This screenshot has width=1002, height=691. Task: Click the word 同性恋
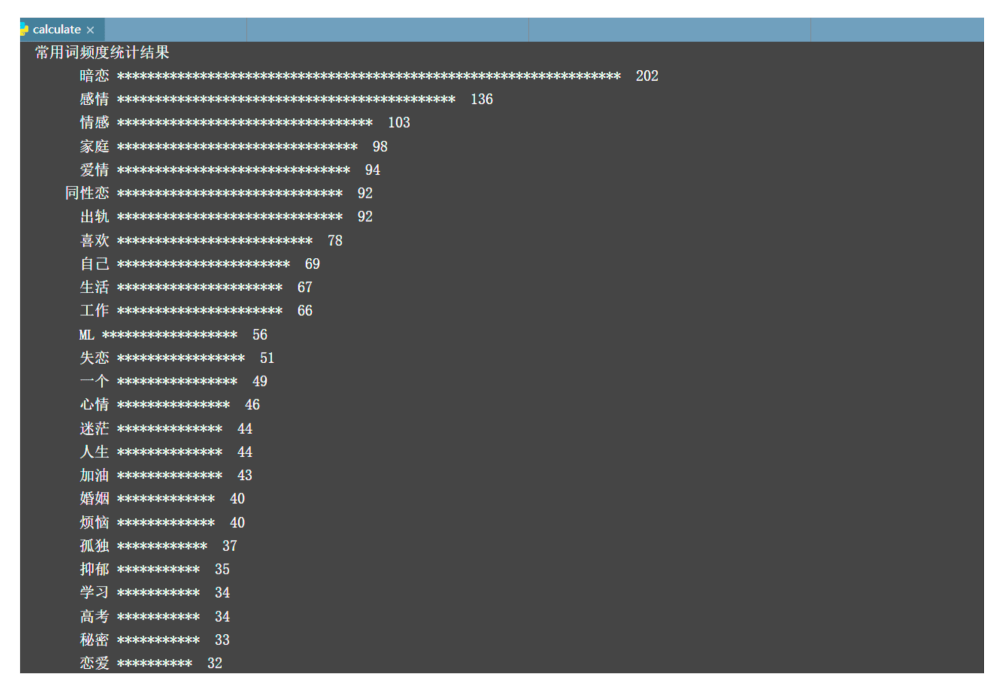(87, 193)
